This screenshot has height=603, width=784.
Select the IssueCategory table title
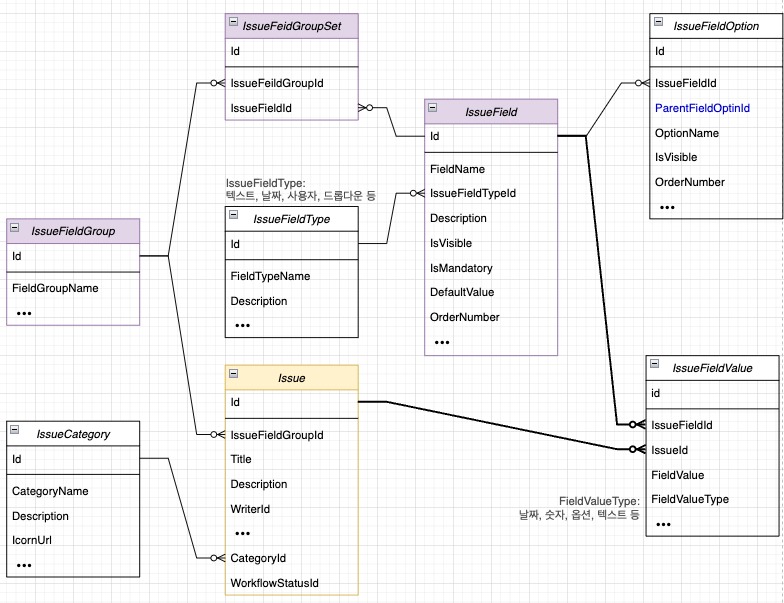[73, 434]
